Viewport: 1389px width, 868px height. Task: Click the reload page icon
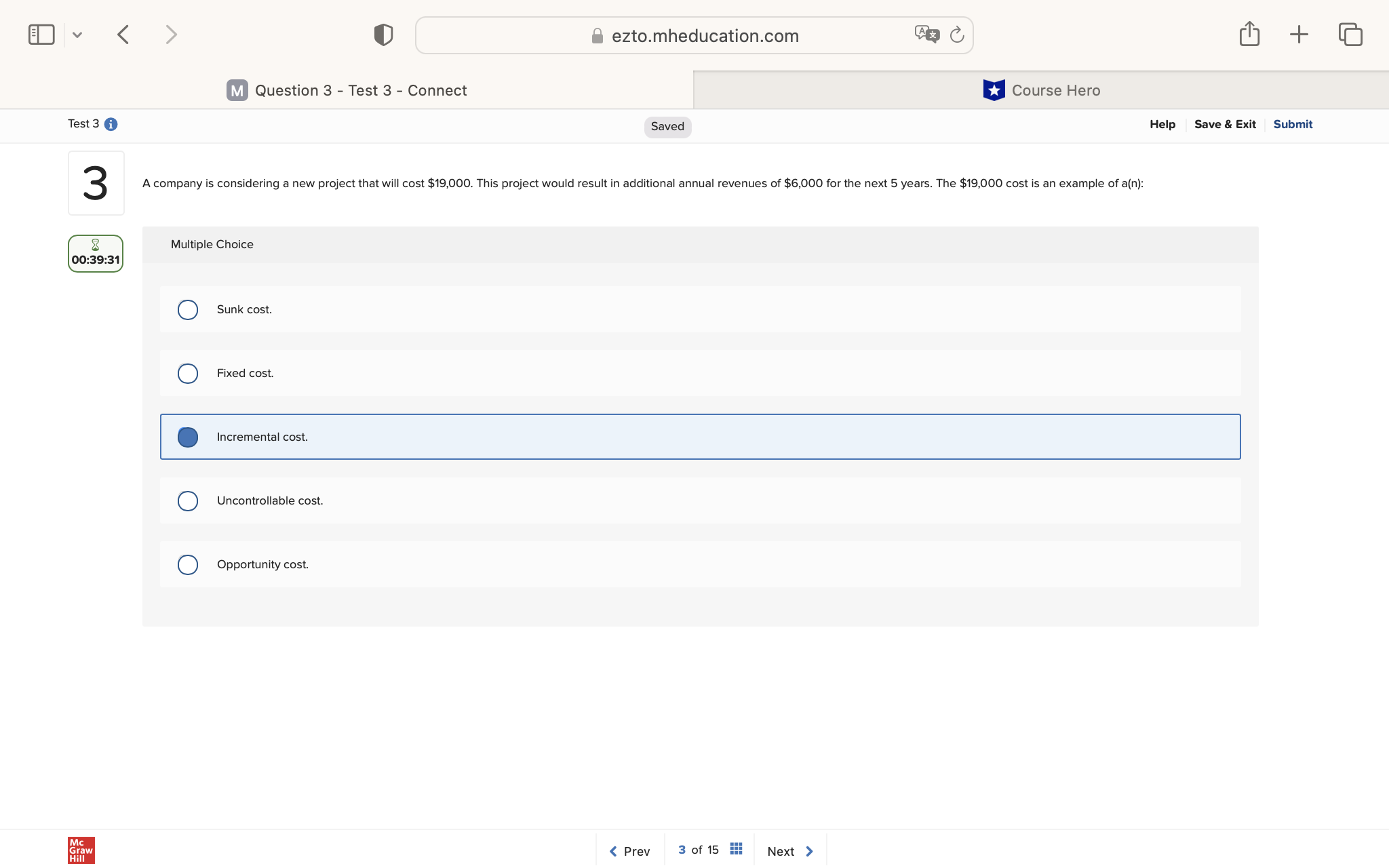point(956,35)
